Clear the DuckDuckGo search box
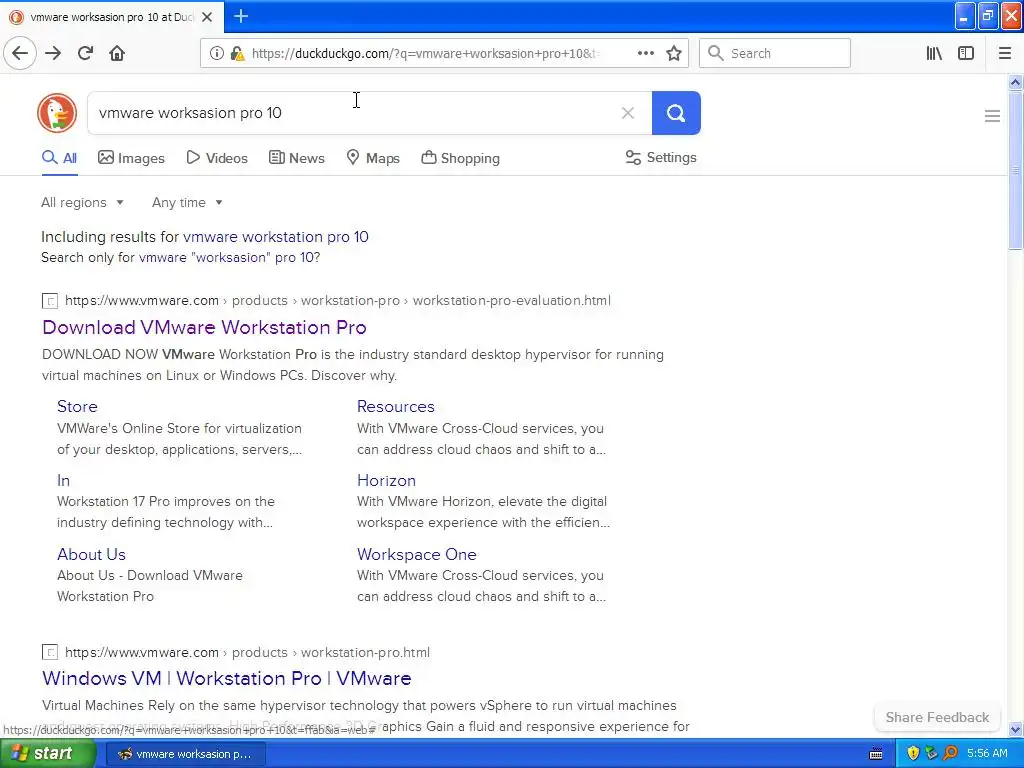 point(628,113)
